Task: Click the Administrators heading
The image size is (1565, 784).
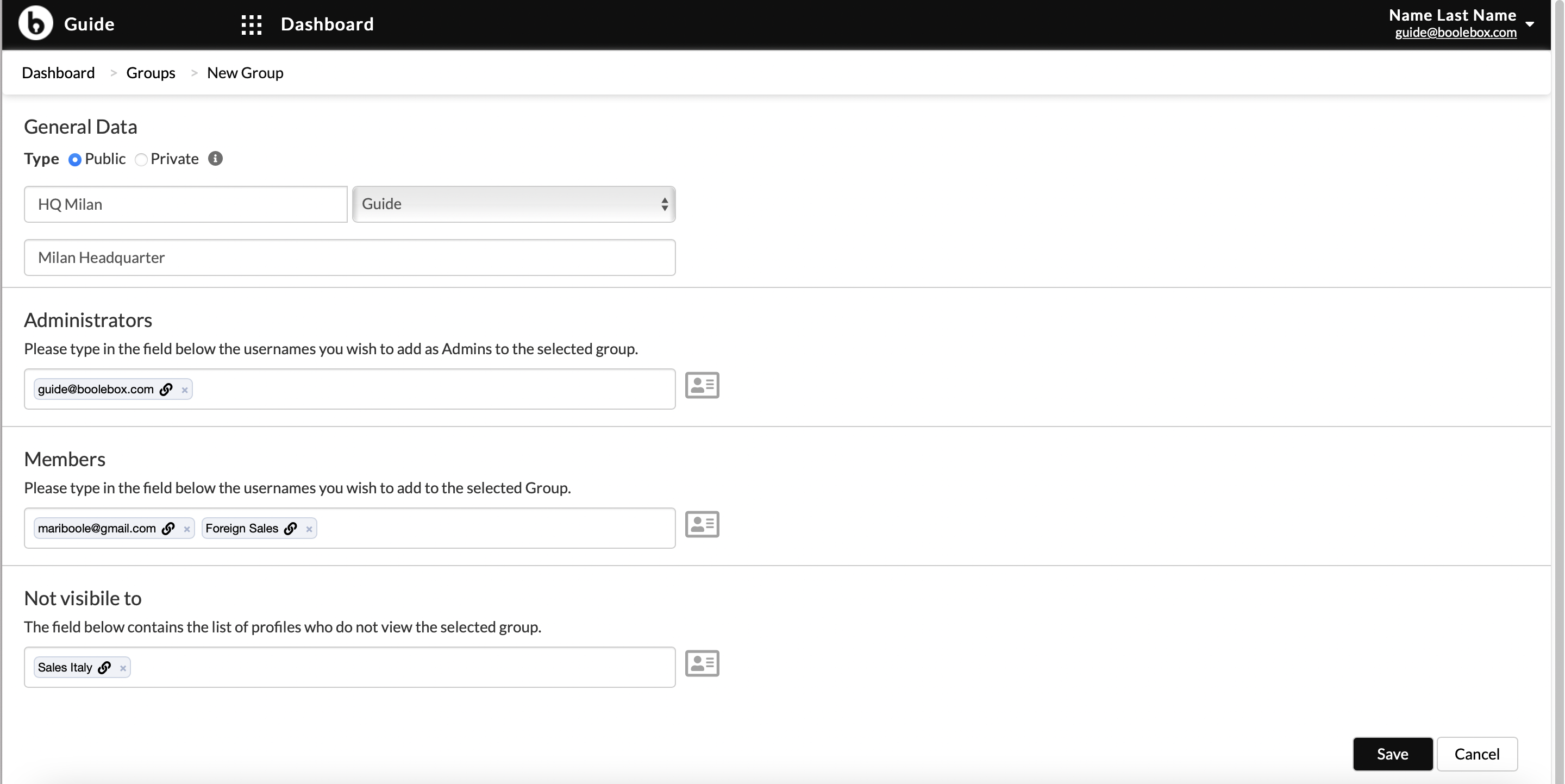Action: pyautogui.click(x=88, y=320)
